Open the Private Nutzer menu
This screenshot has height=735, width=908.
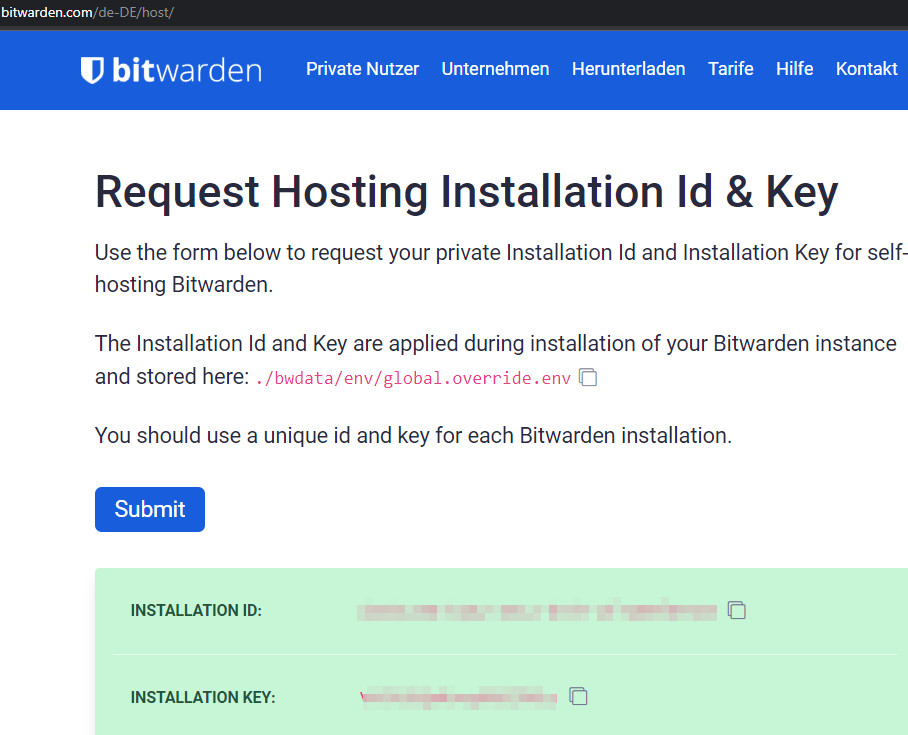point(362,69)
